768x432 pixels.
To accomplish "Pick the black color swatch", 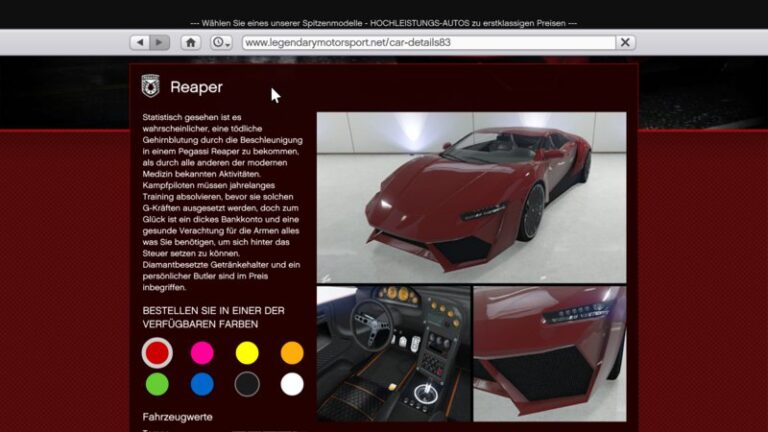I will coord(247,384).
